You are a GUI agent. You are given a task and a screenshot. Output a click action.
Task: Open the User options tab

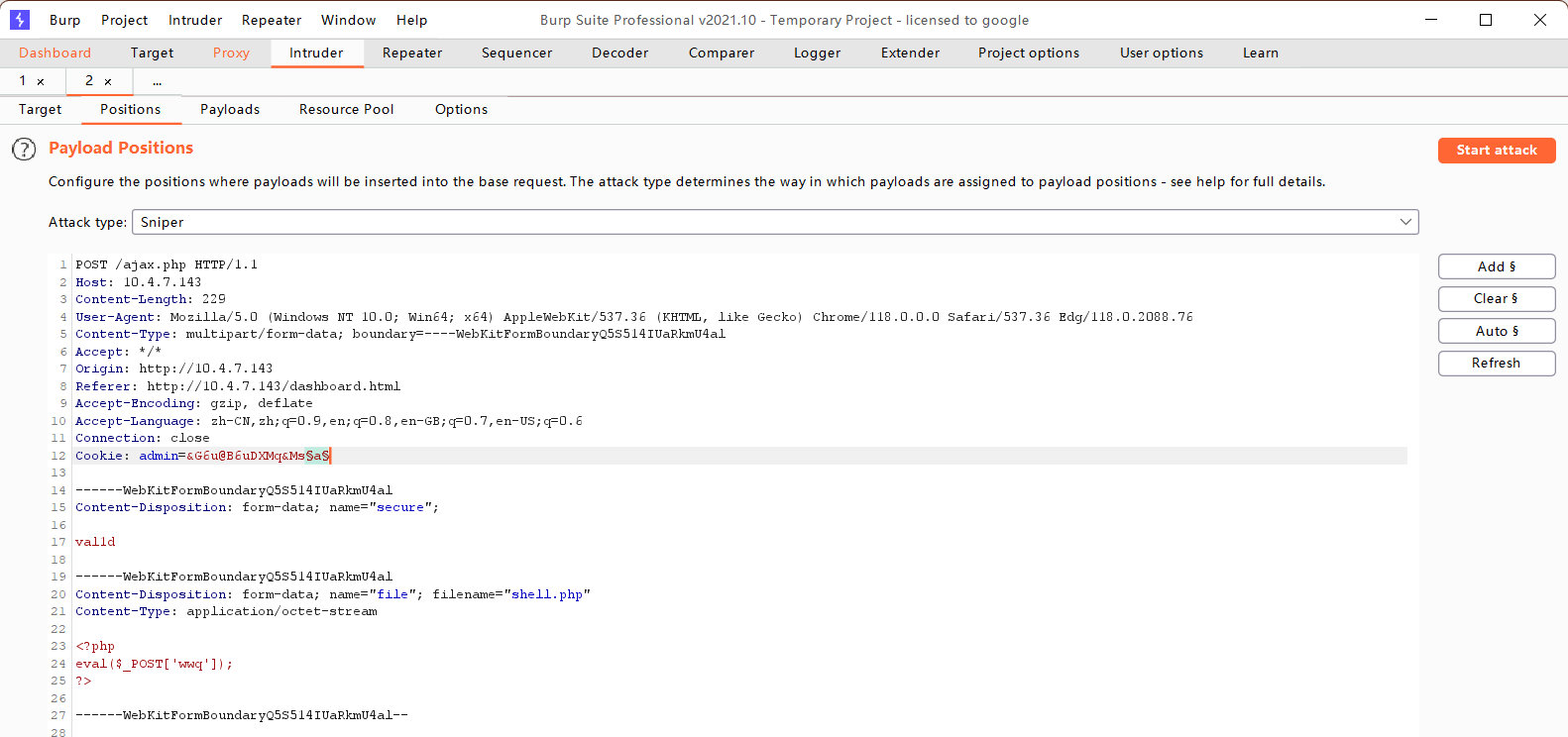[1162, 53]
